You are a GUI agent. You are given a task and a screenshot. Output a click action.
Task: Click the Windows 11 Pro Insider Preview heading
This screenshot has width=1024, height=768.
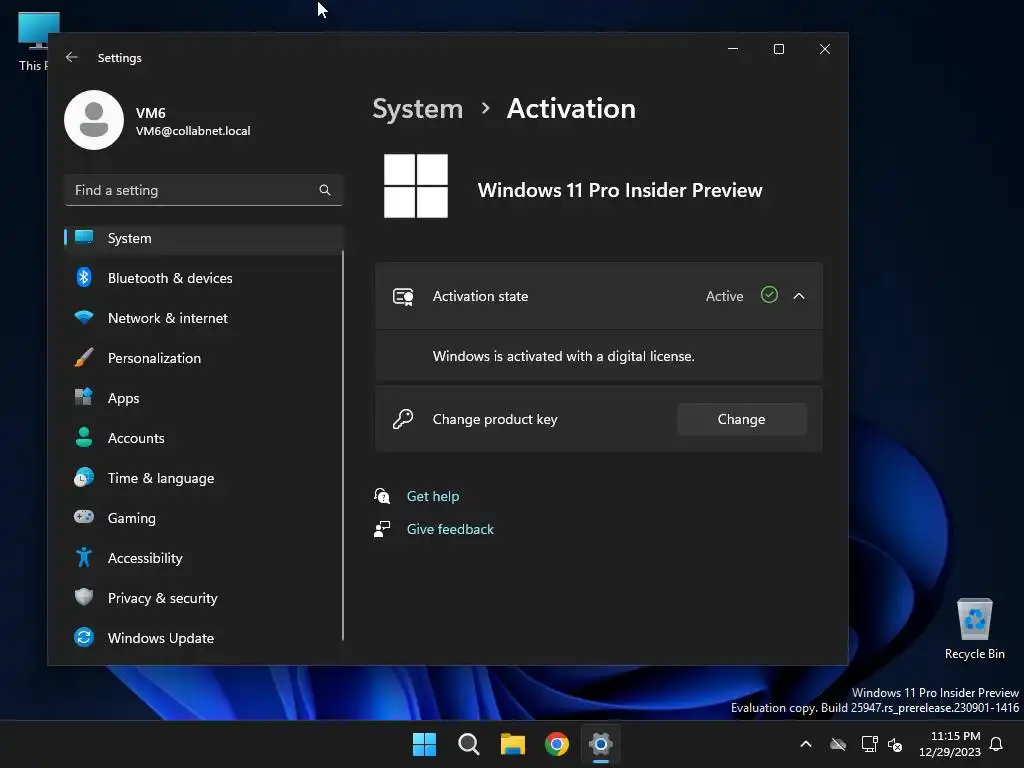620,190
